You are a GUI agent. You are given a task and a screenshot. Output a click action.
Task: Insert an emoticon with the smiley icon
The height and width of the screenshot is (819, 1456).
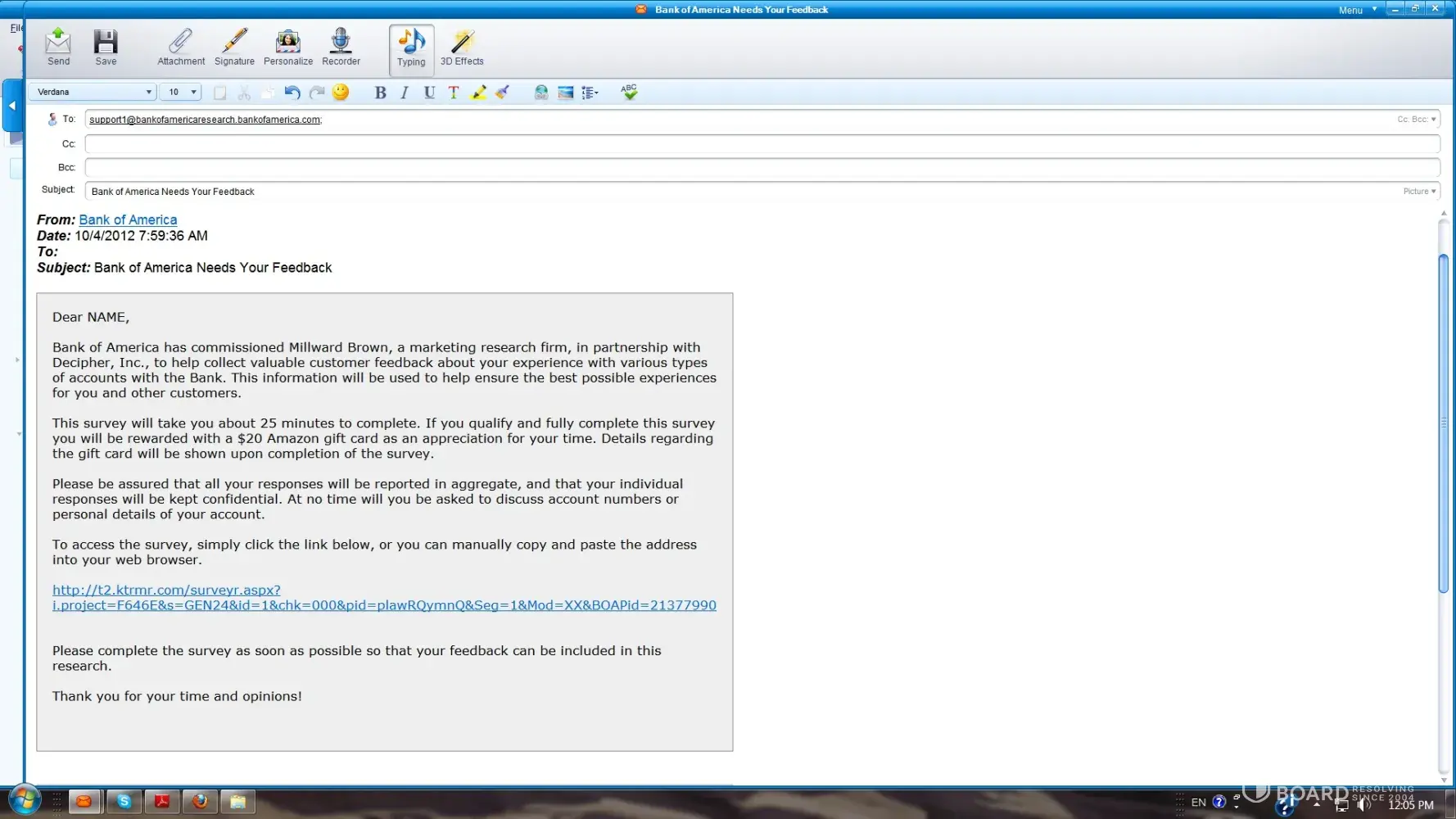point(341,93)
